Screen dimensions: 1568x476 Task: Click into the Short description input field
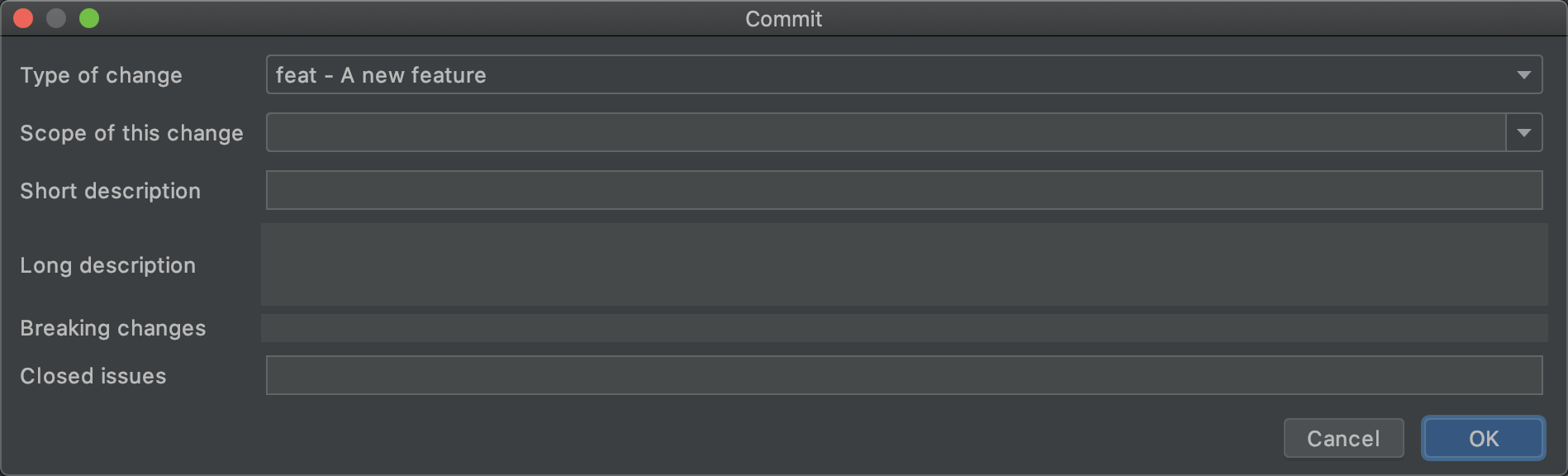pos(904,191)
